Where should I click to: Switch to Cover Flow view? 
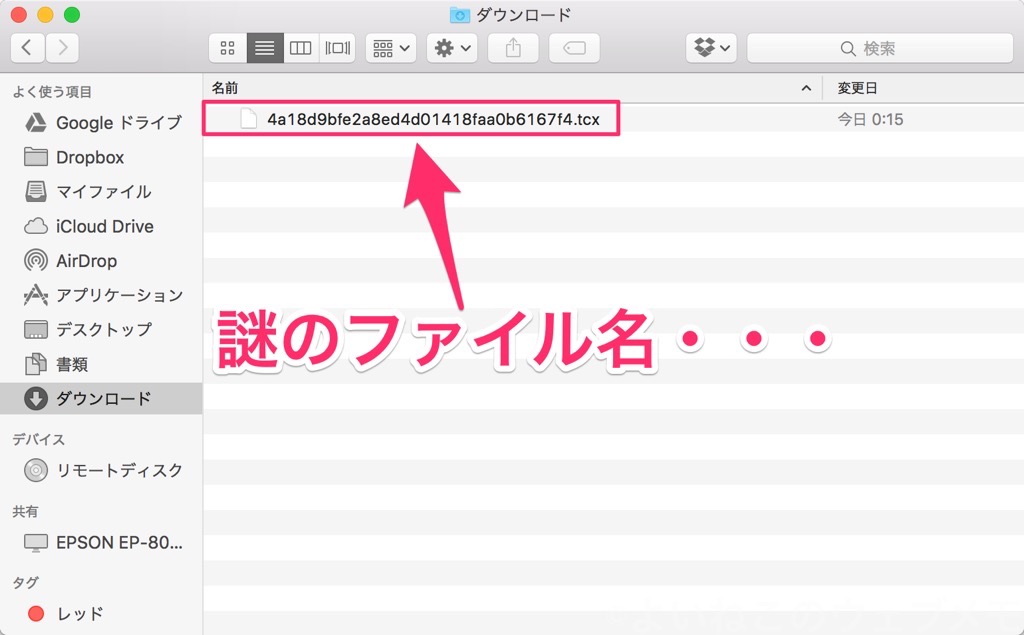(337, 47)
